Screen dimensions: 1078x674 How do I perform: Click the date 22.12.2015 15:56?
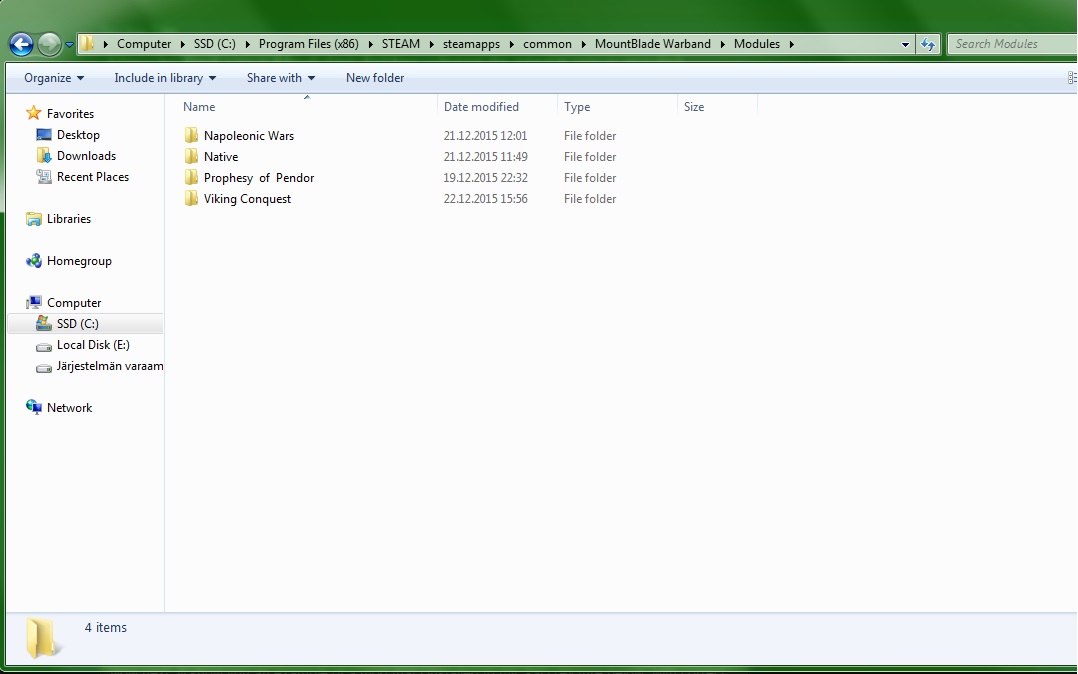click(485, 199)
